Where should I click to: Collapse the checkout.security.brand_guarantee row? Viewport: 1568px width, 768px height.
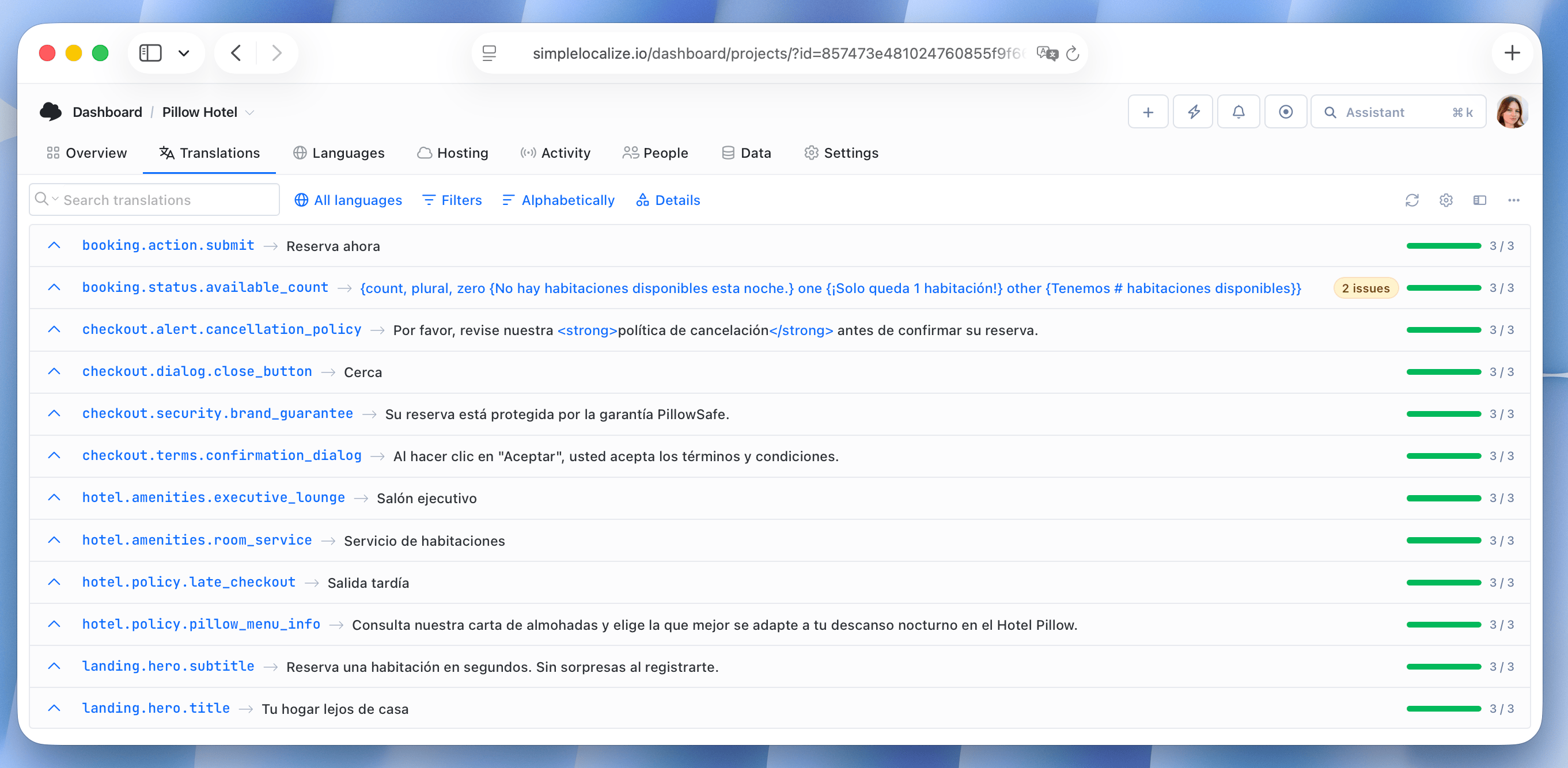54,413
